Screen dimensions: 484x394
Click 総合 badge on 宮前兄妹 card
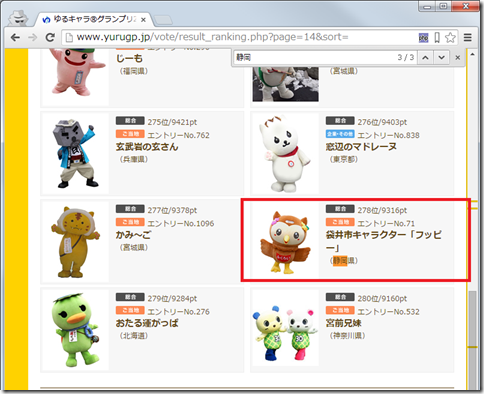click(x=340, y=297)
